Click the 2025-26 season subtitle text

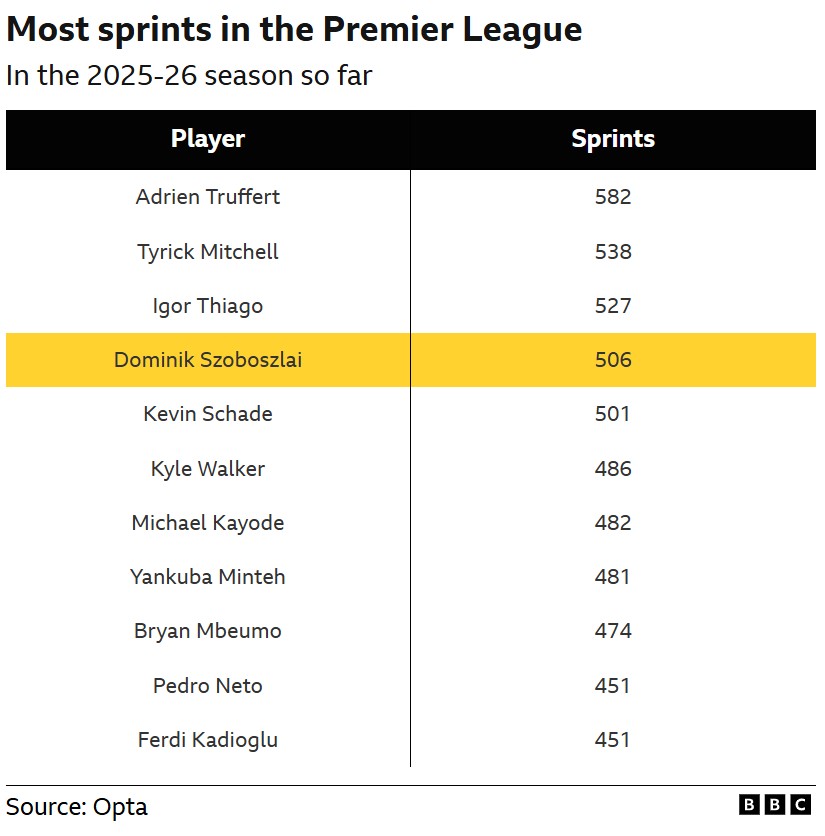[189, 76]
